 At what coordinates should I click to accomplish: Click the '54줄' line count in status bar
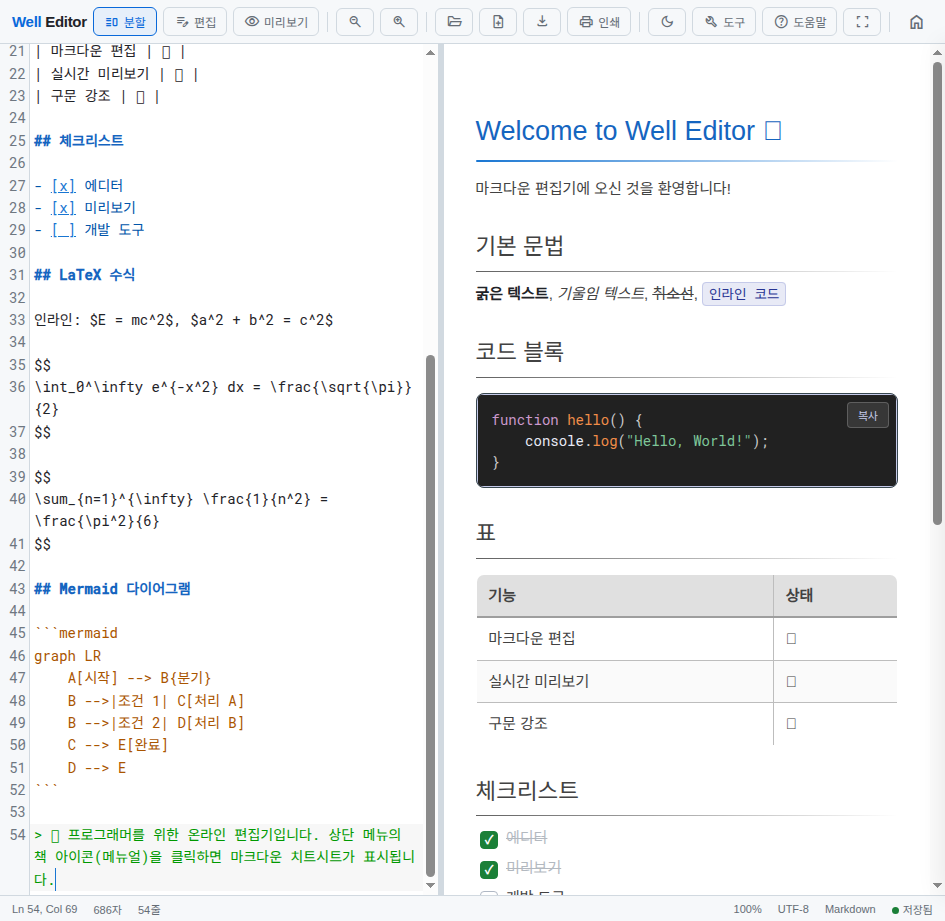[x=149, y=910]
